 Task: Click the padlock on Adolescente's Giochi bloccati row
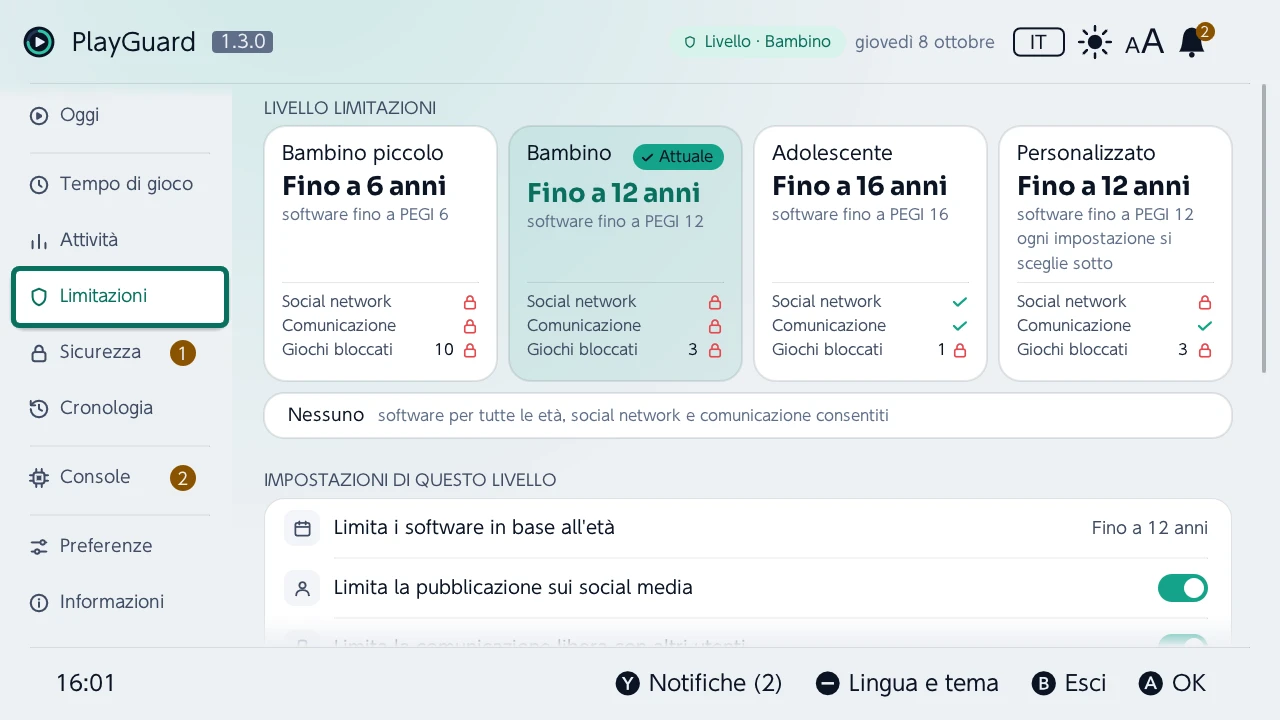click(960, 350)
